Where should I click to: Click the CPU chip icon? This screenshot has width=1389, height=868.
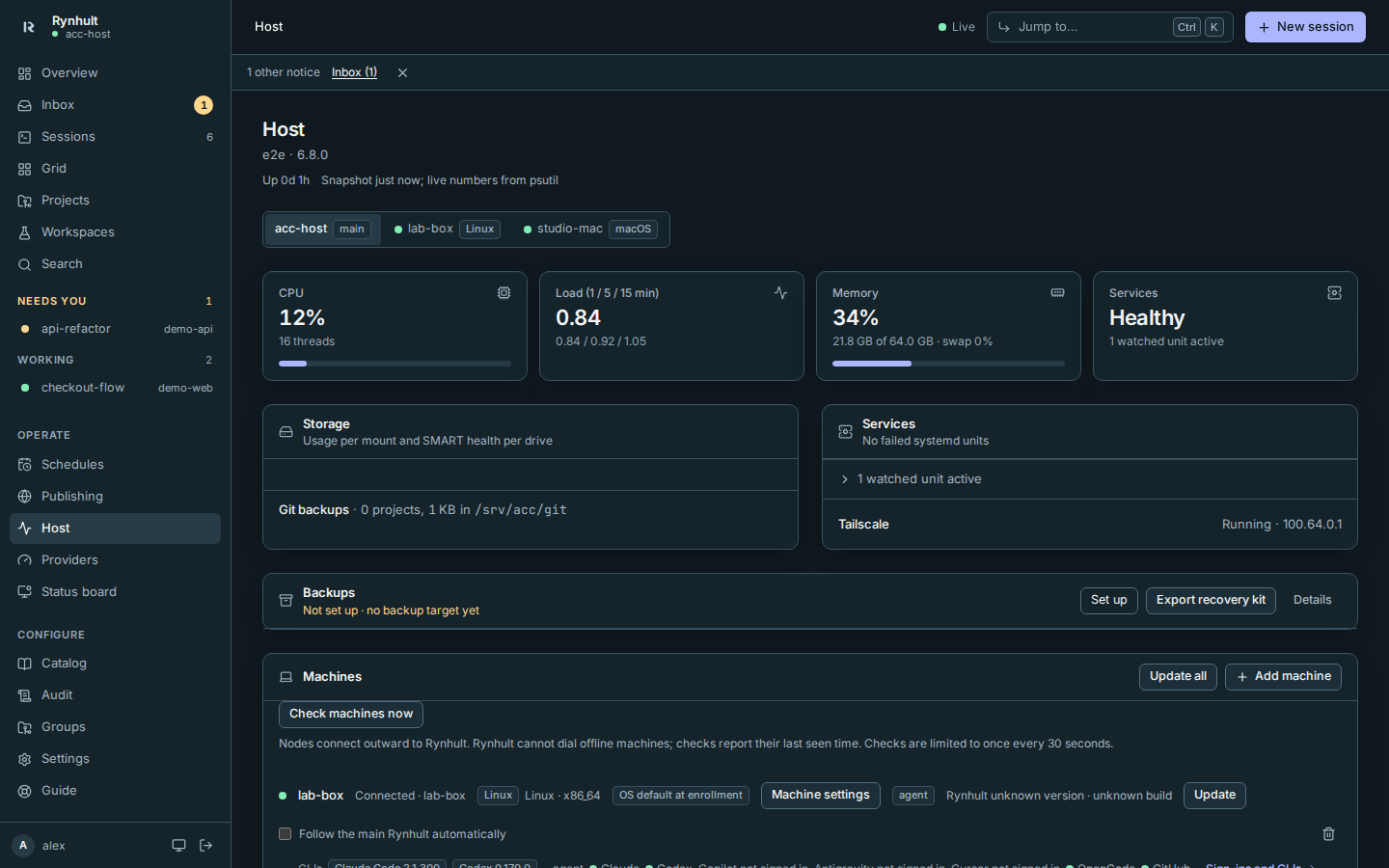(x=504, y=293)
